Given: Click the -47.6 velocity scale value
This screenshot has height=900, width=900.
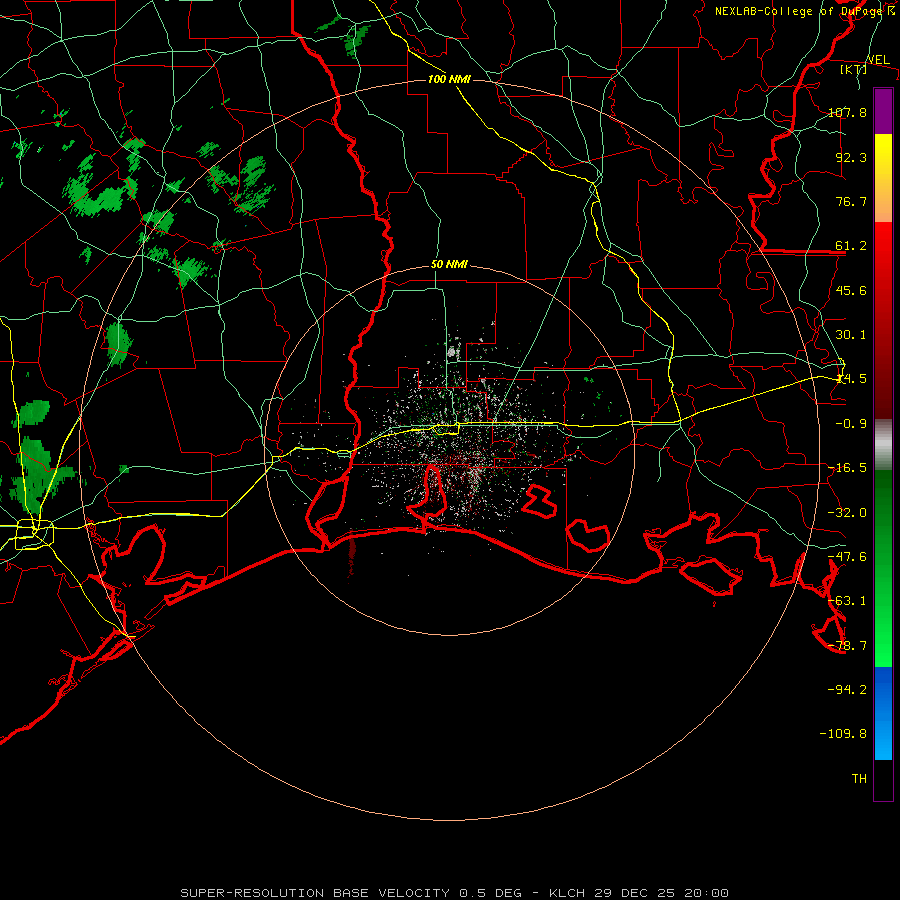Looking at the screenshot, I should pos(847,556).
